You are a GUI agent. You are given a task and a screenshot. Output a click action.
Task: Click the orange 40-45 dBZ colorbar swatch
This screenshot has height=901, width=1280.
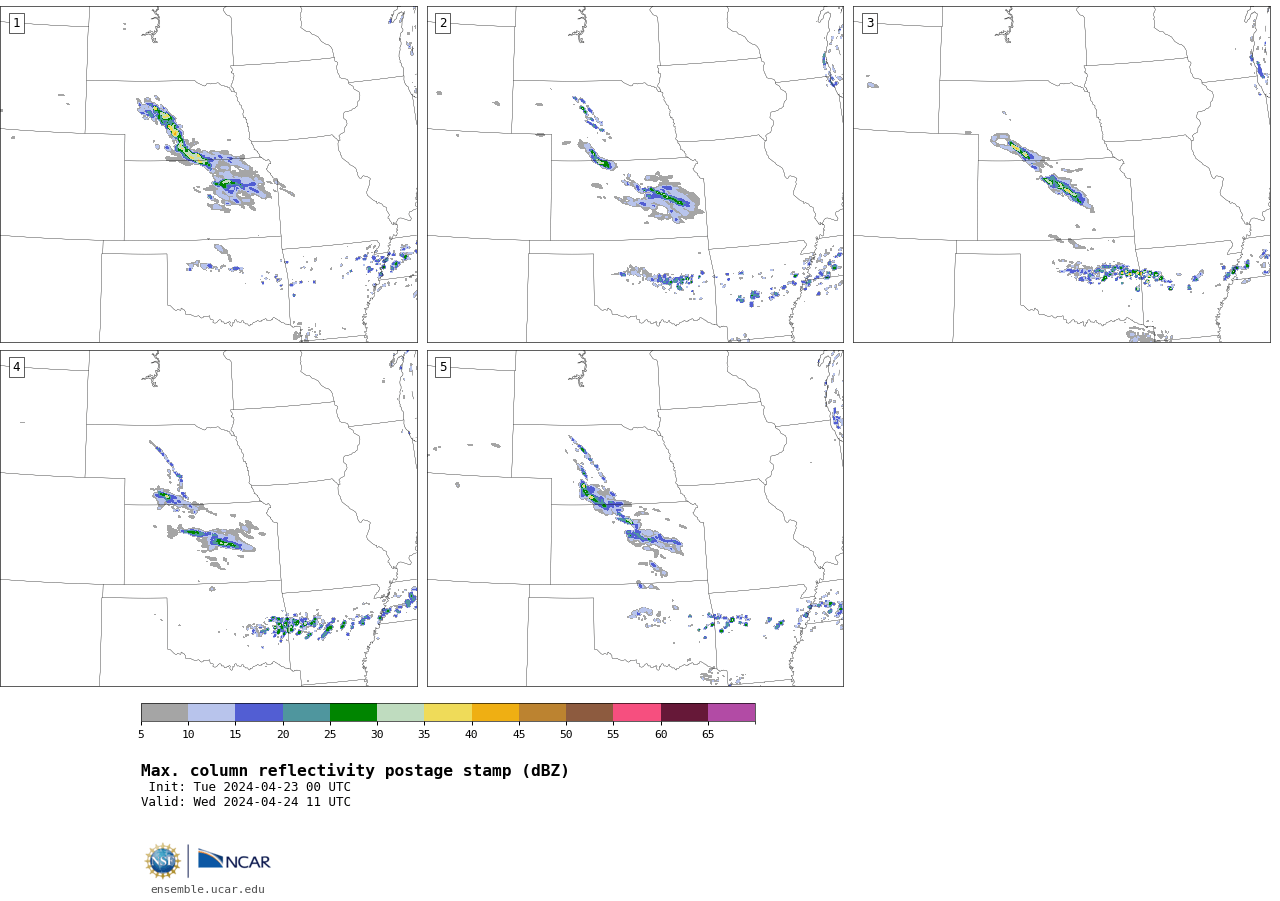[495, 712]
